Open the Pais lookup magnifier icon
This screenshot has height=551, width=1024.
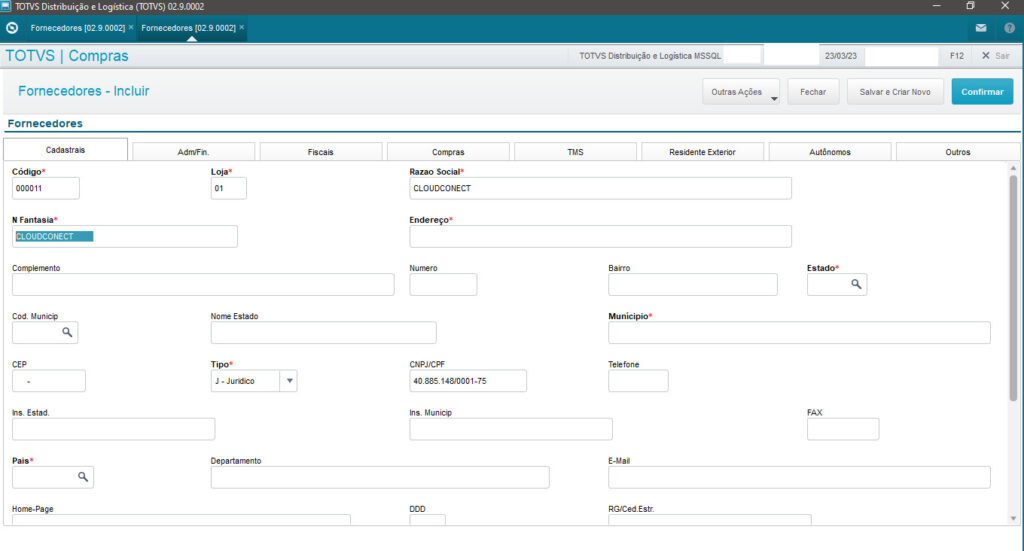coord(82,477)
